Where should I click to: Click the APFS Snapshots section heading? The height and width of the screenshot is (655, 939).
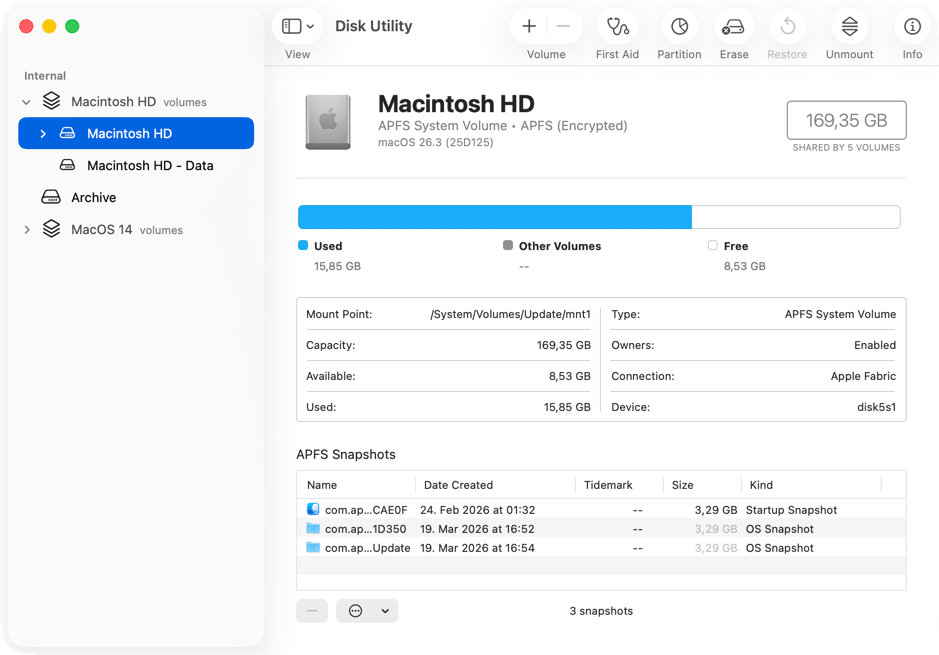pos(346,454)
